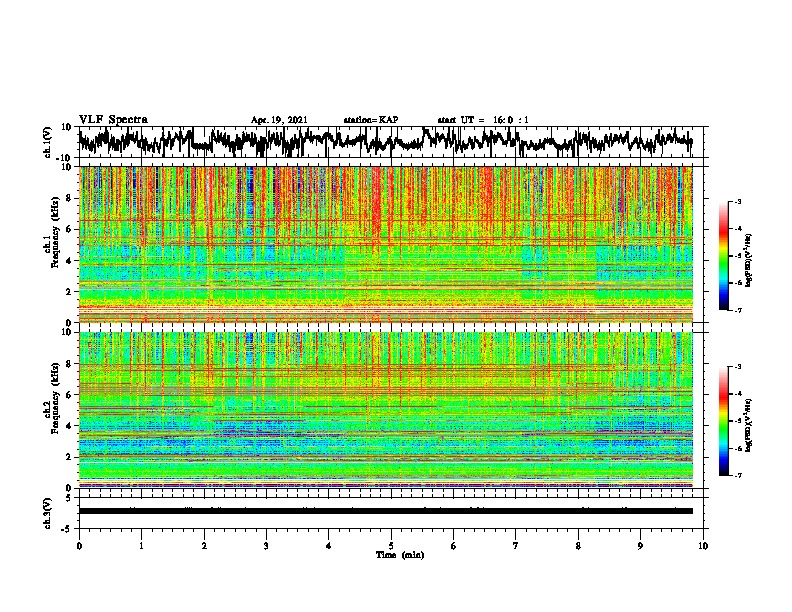Screen dimensions: 792x612
Task: Click the "2" kHz tick on ch.1 spectrogram axis
Action: click(70, 291)
